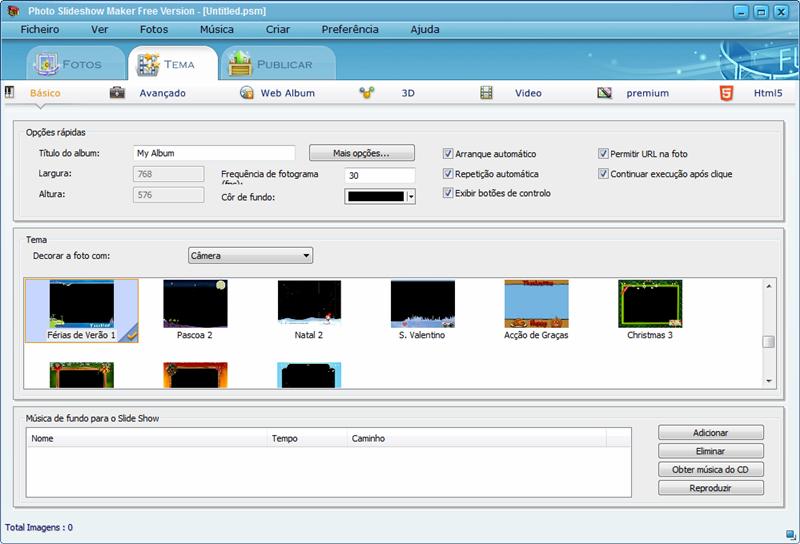Toggle Continuar execução após clique checkbox
Image resolution: width=800 pixels, height=544 pixels.
[603, 174]
